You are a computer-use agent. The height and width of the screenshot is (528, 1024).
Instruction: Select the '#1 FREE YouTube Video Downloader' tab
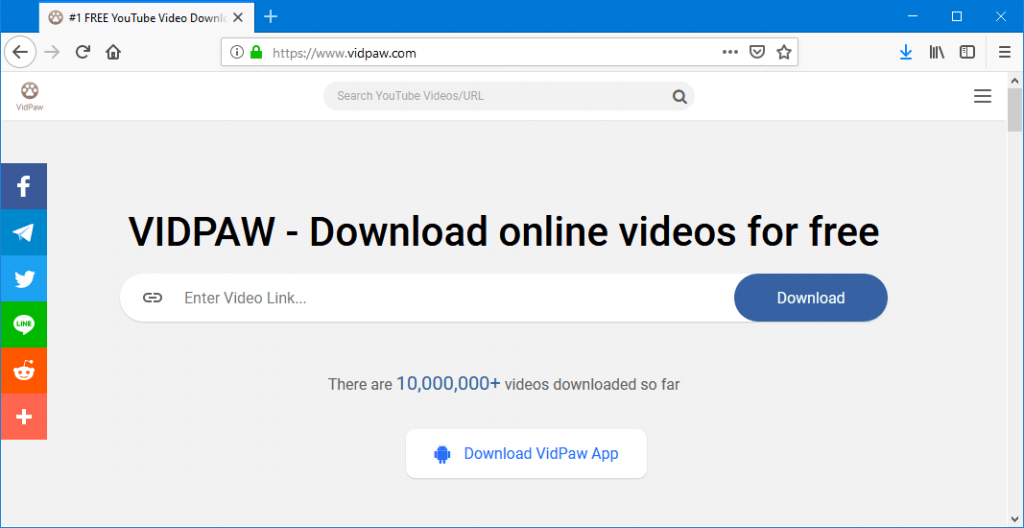[x=147, y=18]
